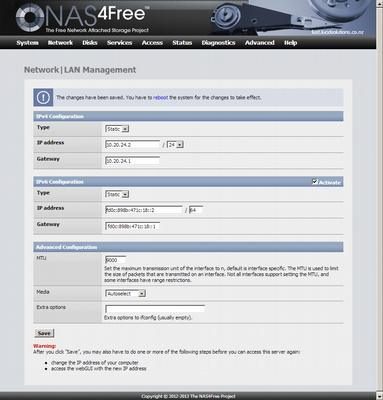Open the Network menu
The height and width of the screenshot is (400, 383).
[60, 43]
